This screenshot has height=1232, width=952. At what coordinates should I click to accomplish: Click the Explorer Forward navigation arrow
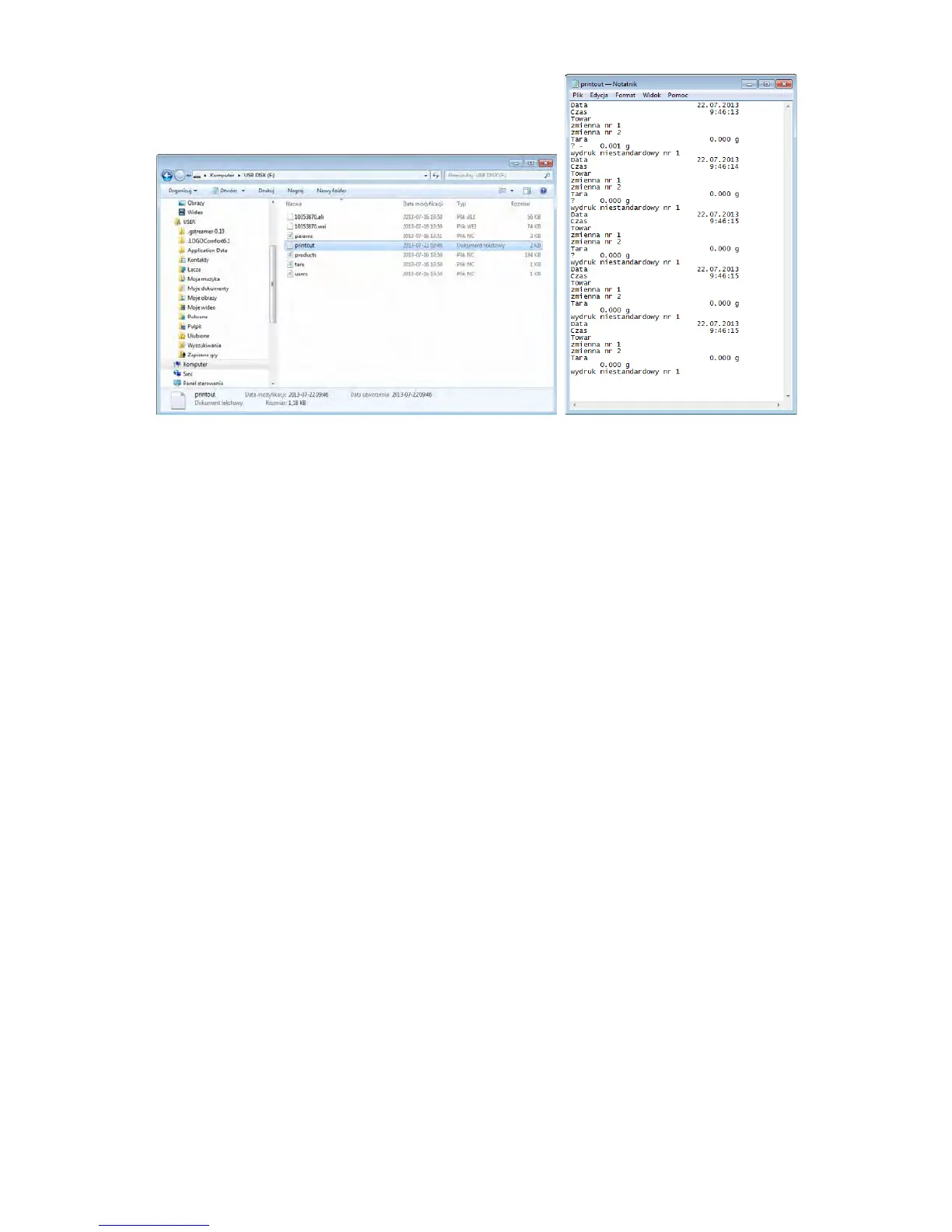click(x=180, y=176)
